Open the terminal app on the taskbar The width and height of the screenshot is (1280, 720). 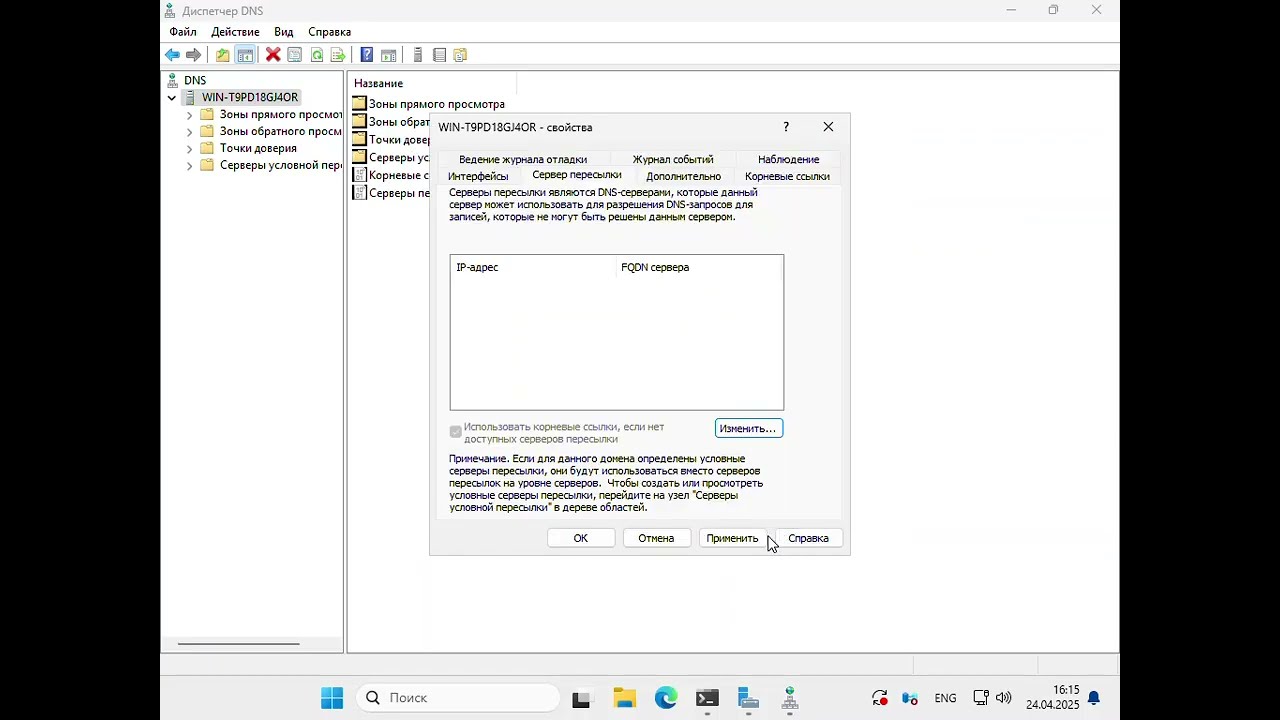(707, 698)
